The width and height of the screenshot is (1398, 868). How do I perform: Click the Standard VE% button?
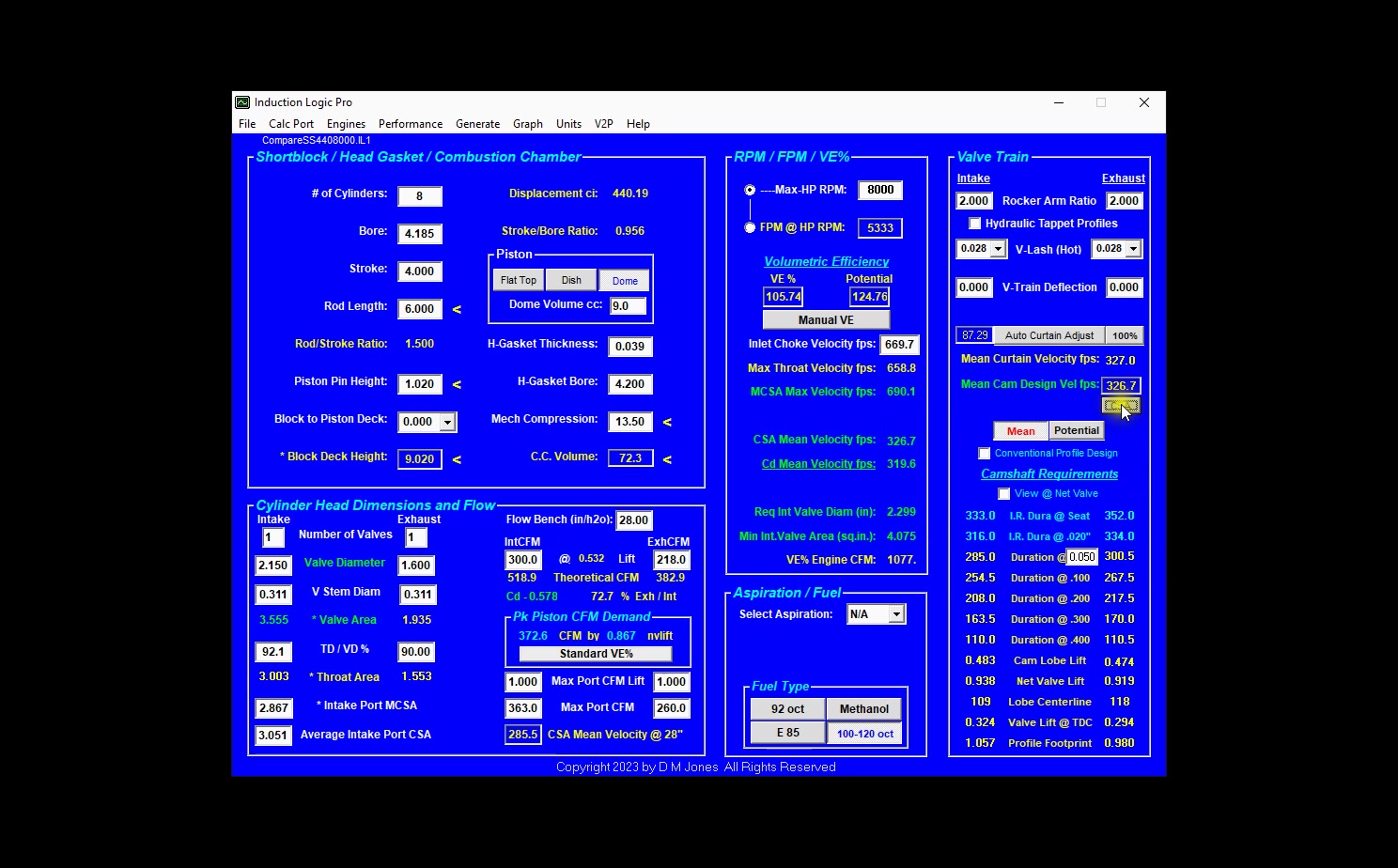[597, 654]
